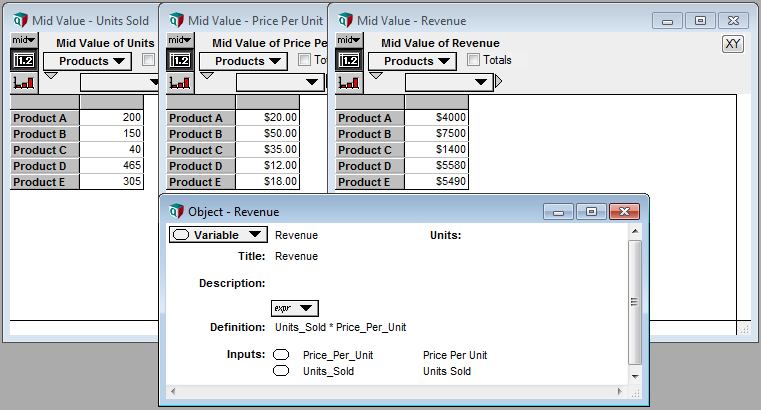Screen dimensions: 761x410
Task: Open mid dropdown in Revenue window
Action: click(349, 40)
